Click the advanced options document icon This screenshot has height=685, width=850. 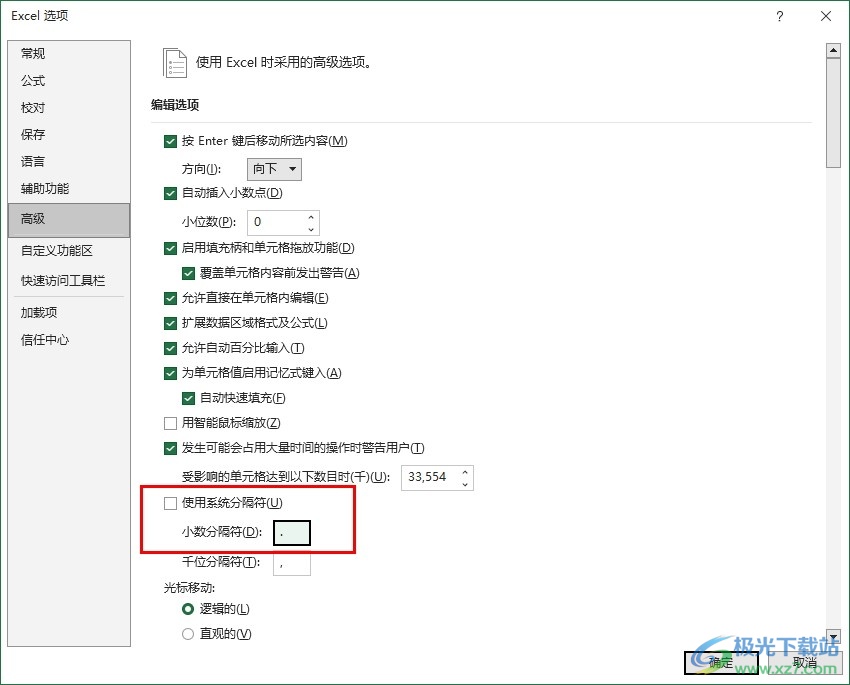coord(175,63)
